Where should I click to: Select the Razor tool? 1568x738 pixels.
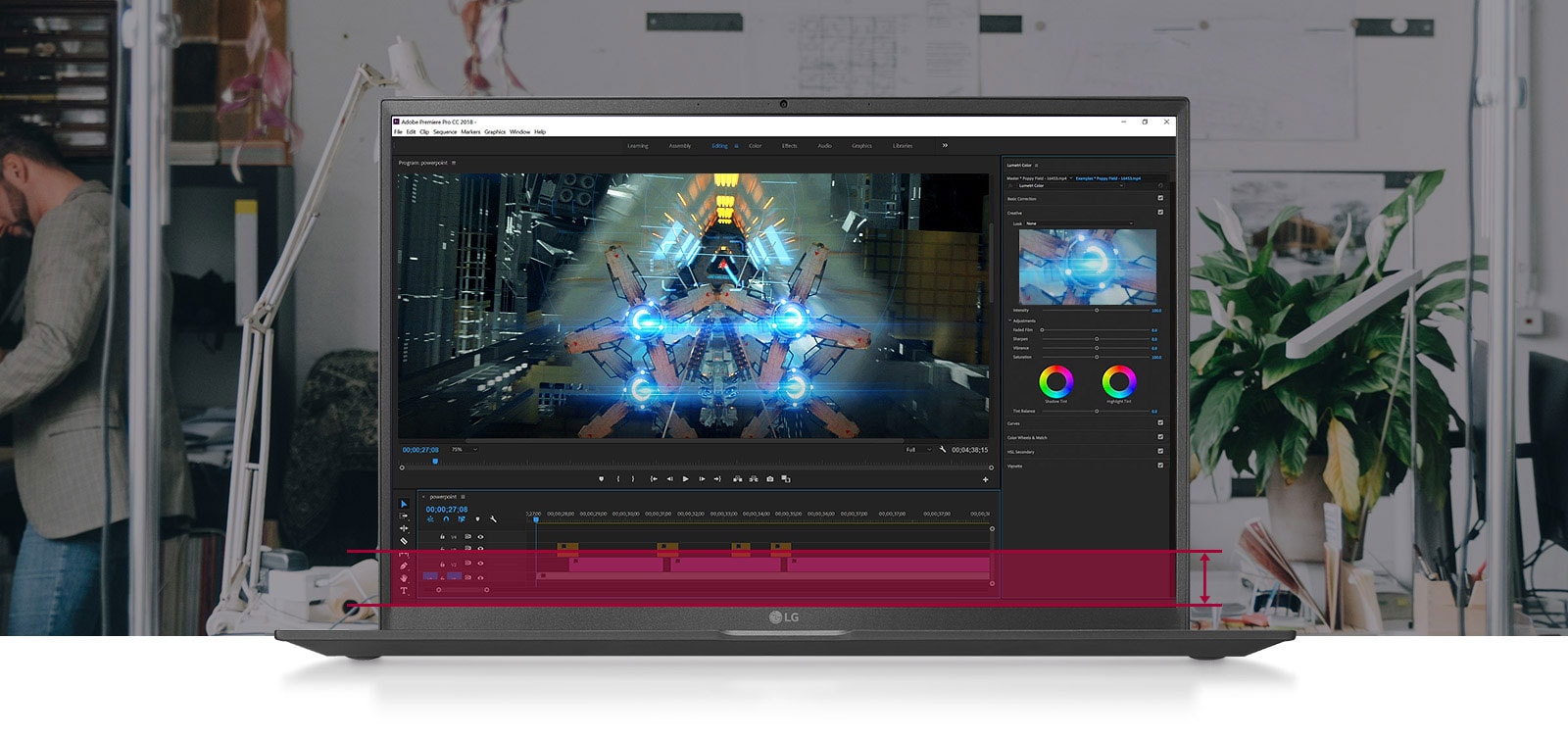click(x=403, y=541)
